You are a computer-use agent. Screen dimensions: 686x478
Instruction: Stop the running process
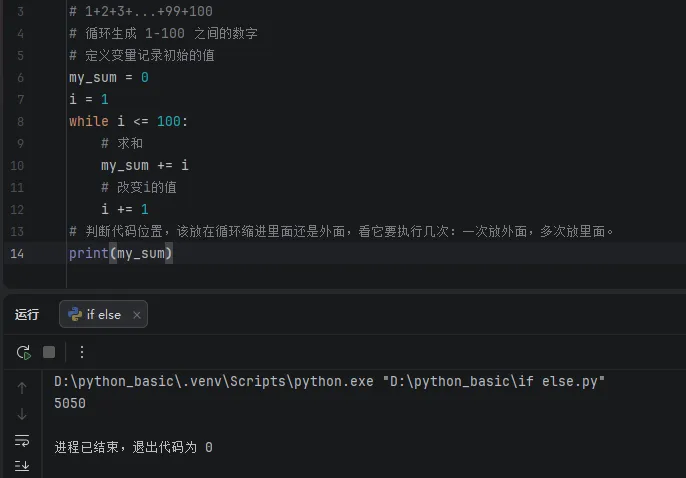tap(48, 352)
